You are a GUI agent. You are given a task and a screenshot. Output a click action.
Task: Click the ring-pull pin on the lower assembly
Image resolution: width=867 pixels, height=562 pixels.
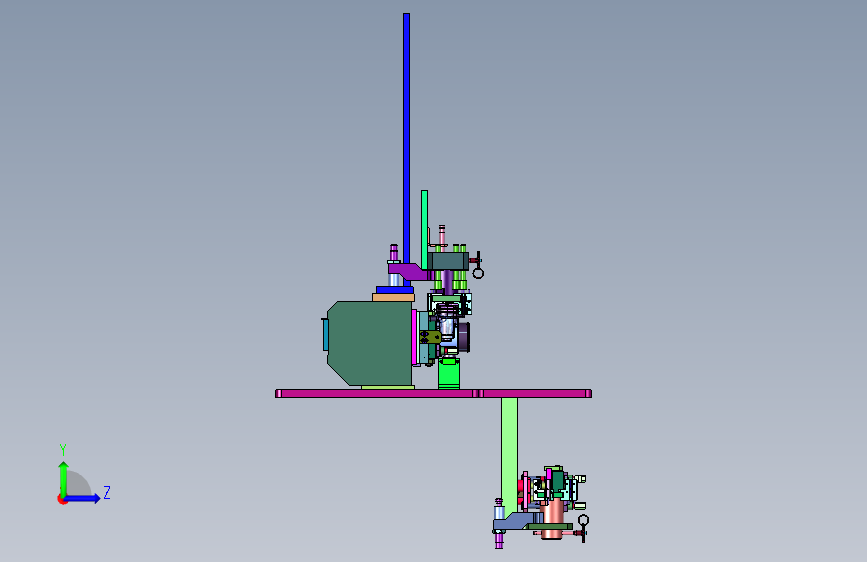point(583,527)
